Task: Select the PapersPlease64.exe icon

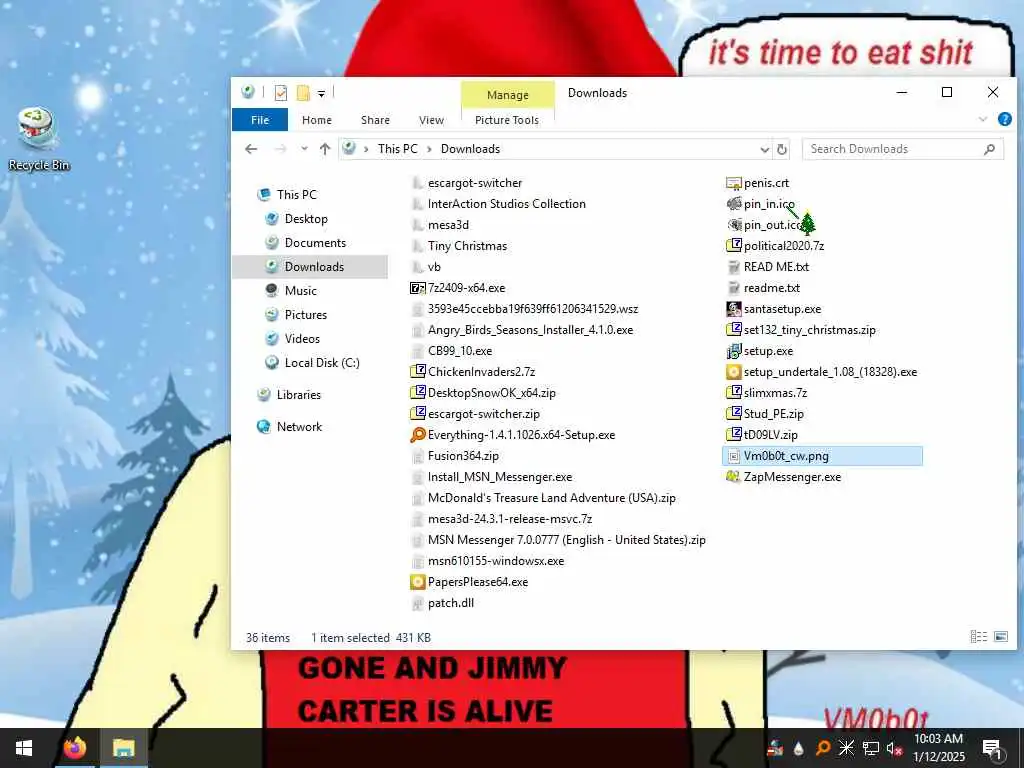Action: pyautogui.click(x=417, y=582)
